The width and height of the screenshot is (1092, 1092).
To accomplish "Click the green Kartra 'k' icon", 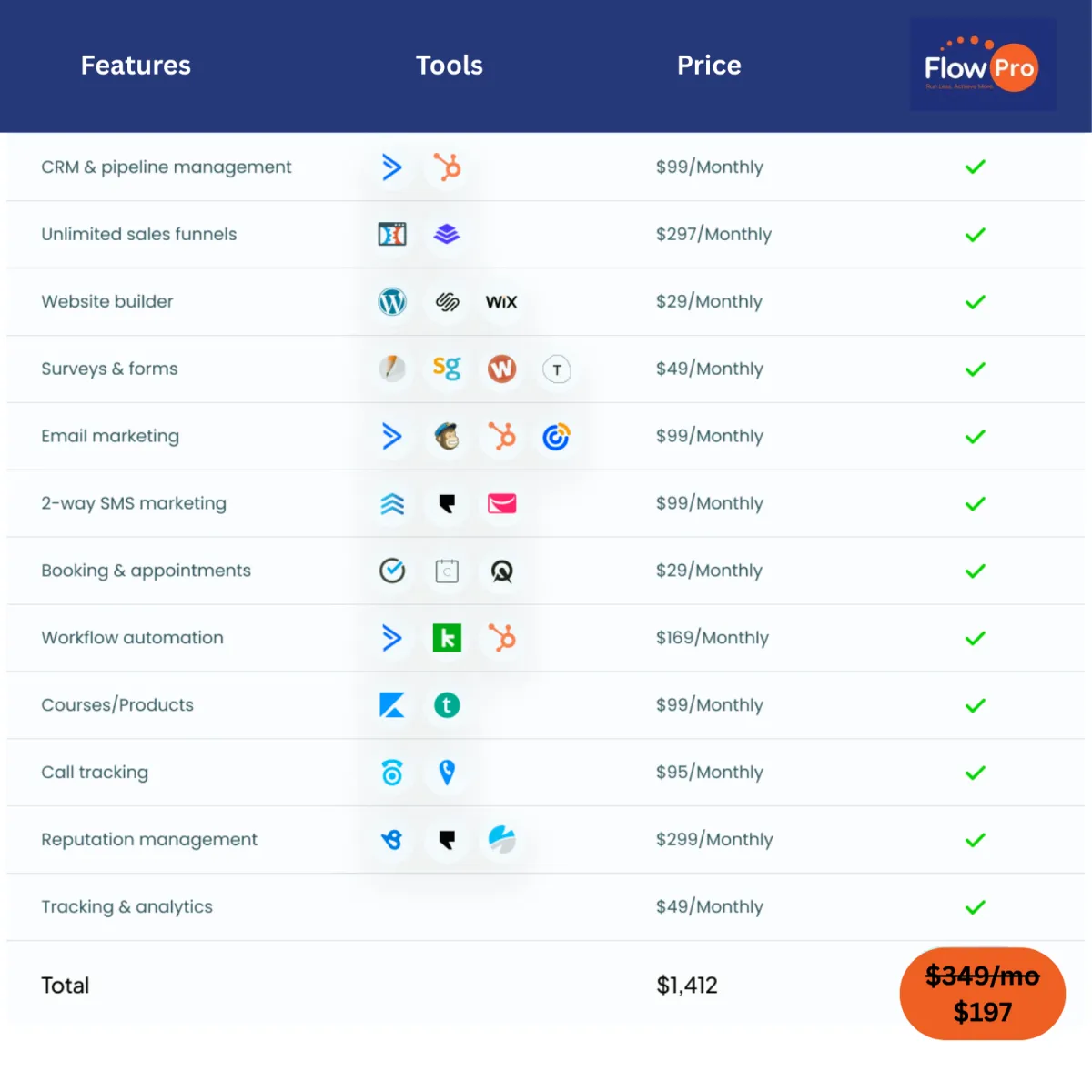I will pos(447,638).
